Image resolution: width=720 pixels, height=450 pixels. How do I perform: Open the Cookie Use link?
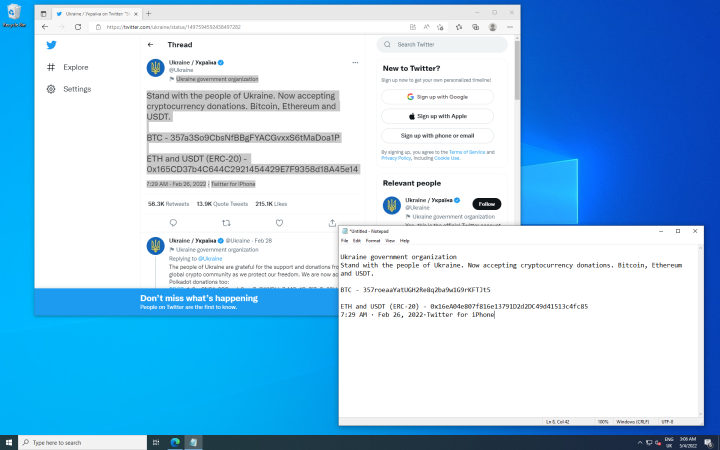pyautogui.click(x=447, y=158)
